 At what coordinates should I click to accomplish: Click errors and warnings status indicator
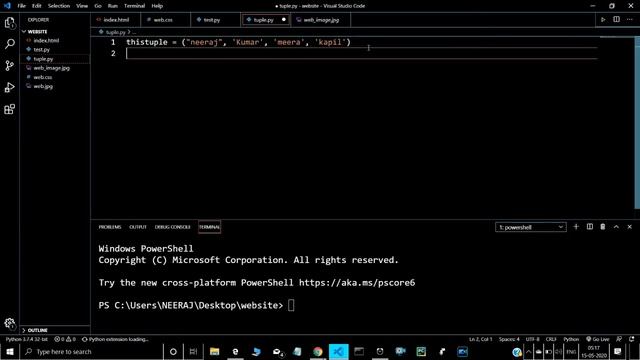pyautogui.click(x=65, y=339)
